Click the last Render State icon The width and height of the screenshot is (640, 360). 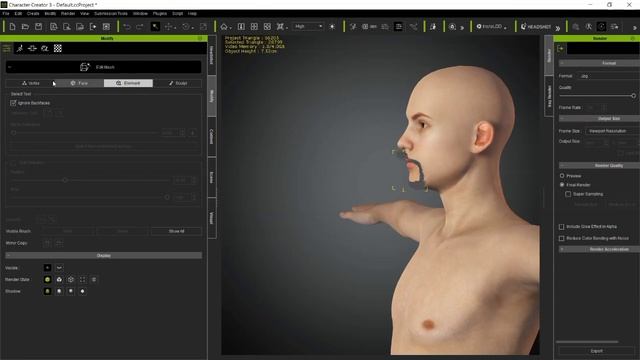(94, 280)
